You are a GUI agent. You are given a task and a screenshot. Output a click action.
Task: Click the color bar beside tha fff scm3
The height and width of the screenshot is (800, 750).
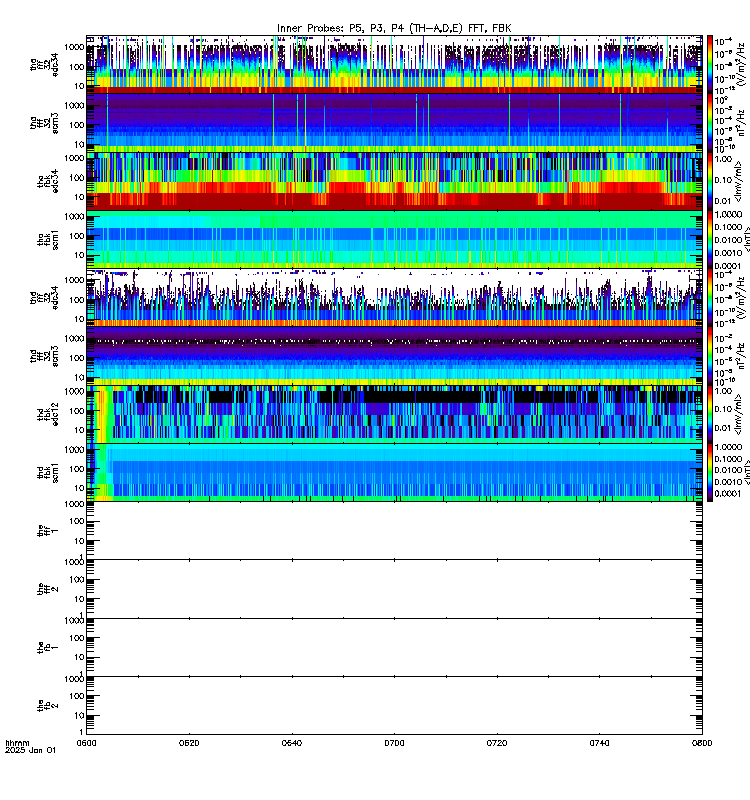click(x=710, y=123)
